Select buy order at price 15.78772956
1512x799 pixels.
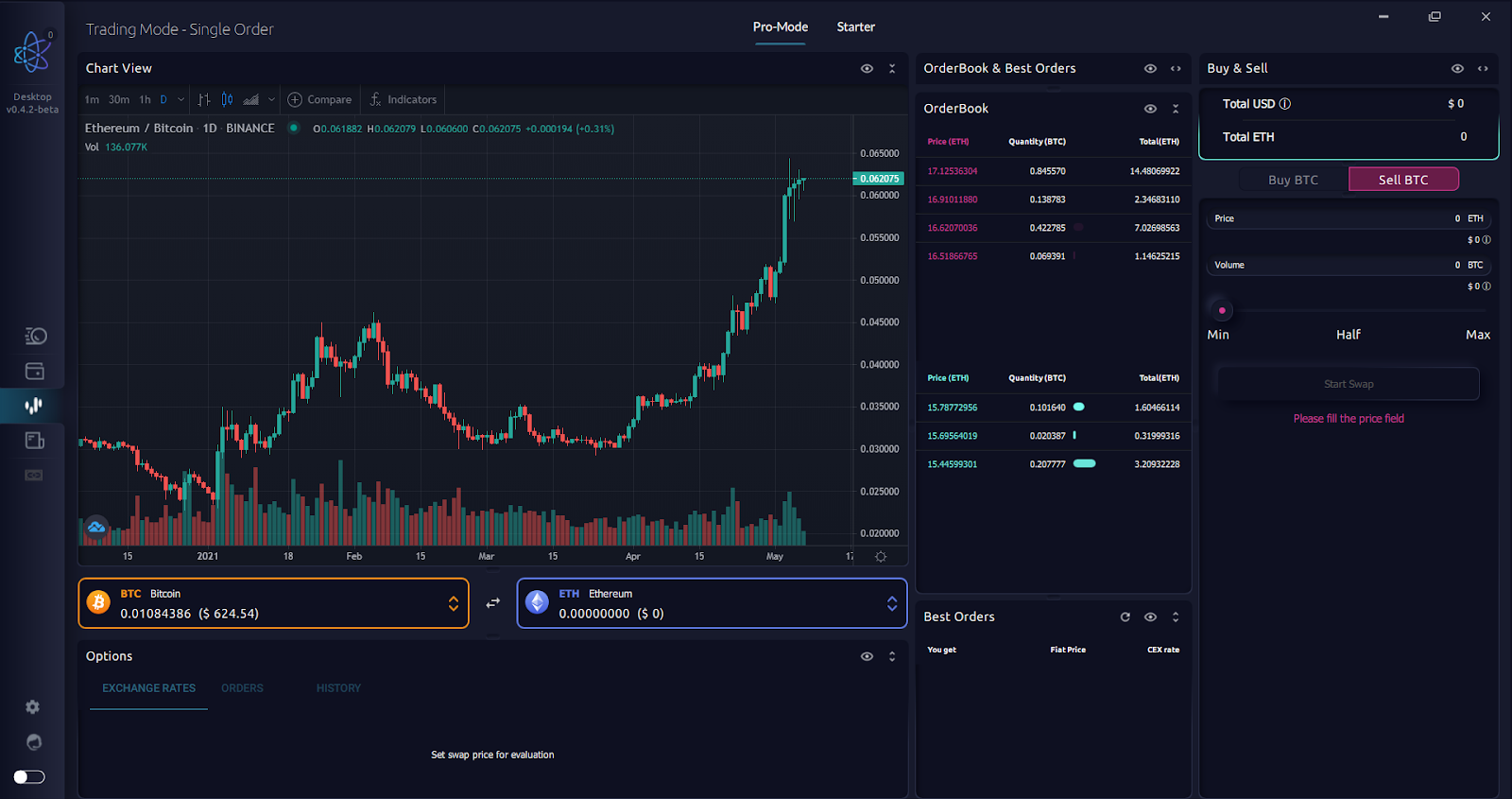pyautogui.click(x=1053, y=408)
